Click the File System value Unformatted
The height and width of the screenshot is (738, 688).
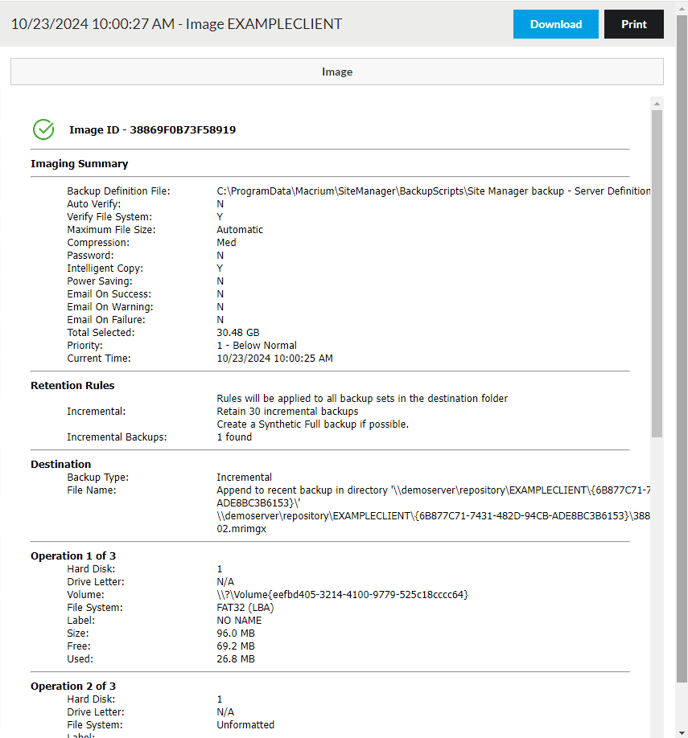(245, 725)
